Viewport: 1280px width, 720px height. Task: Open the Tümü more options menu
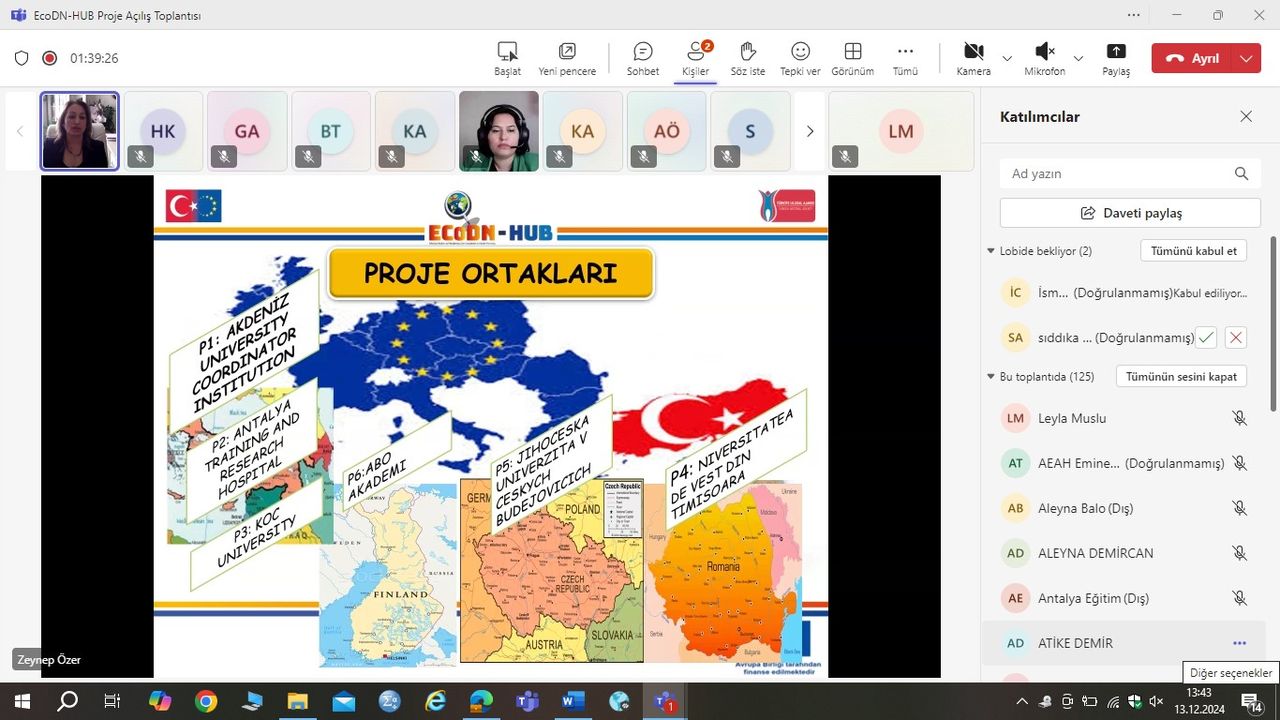click(905, 58)
